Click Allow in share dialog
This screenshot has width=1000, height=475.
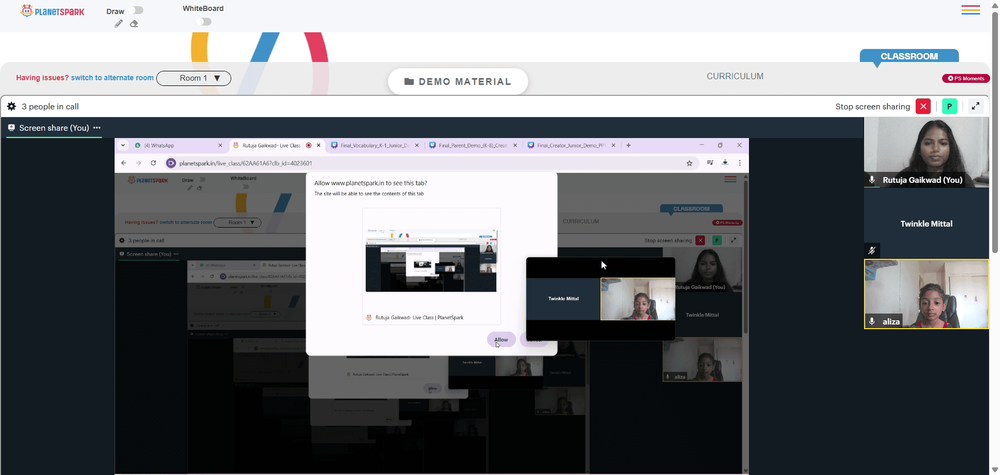tap(501, 340)
